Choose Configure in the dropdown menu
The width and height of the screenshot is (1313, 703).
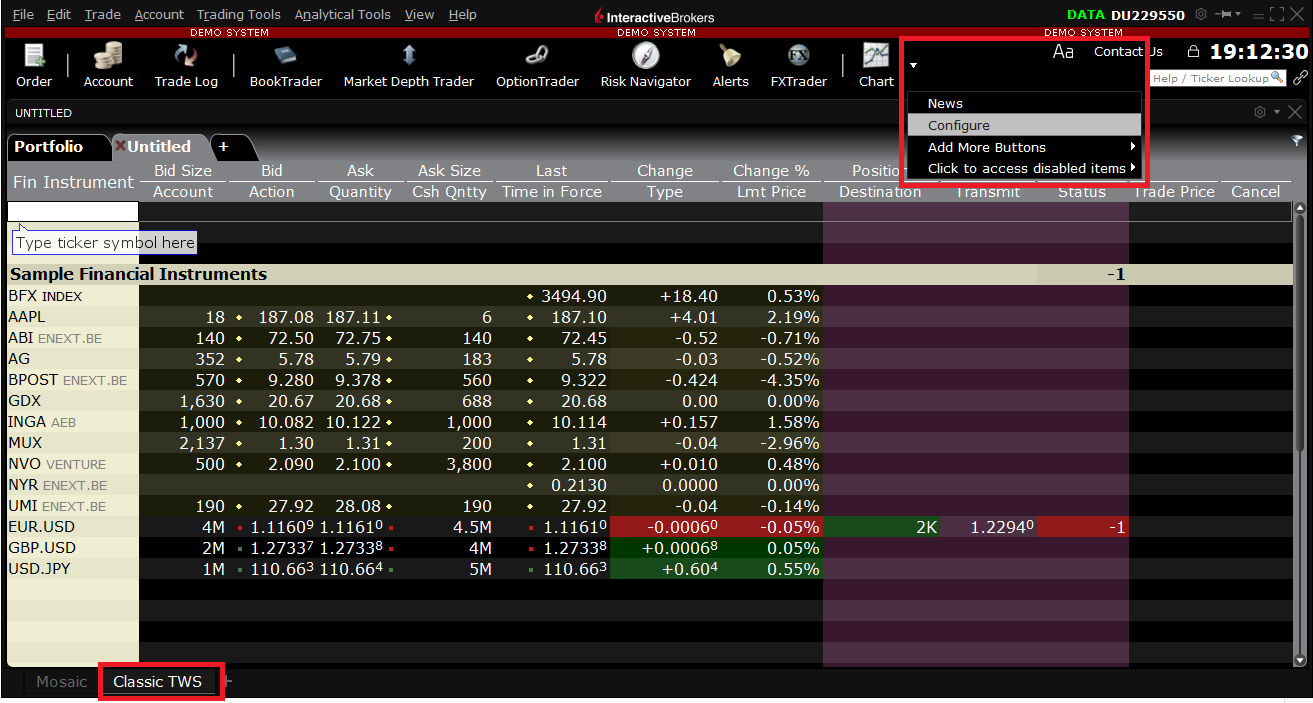[1024, 125]
